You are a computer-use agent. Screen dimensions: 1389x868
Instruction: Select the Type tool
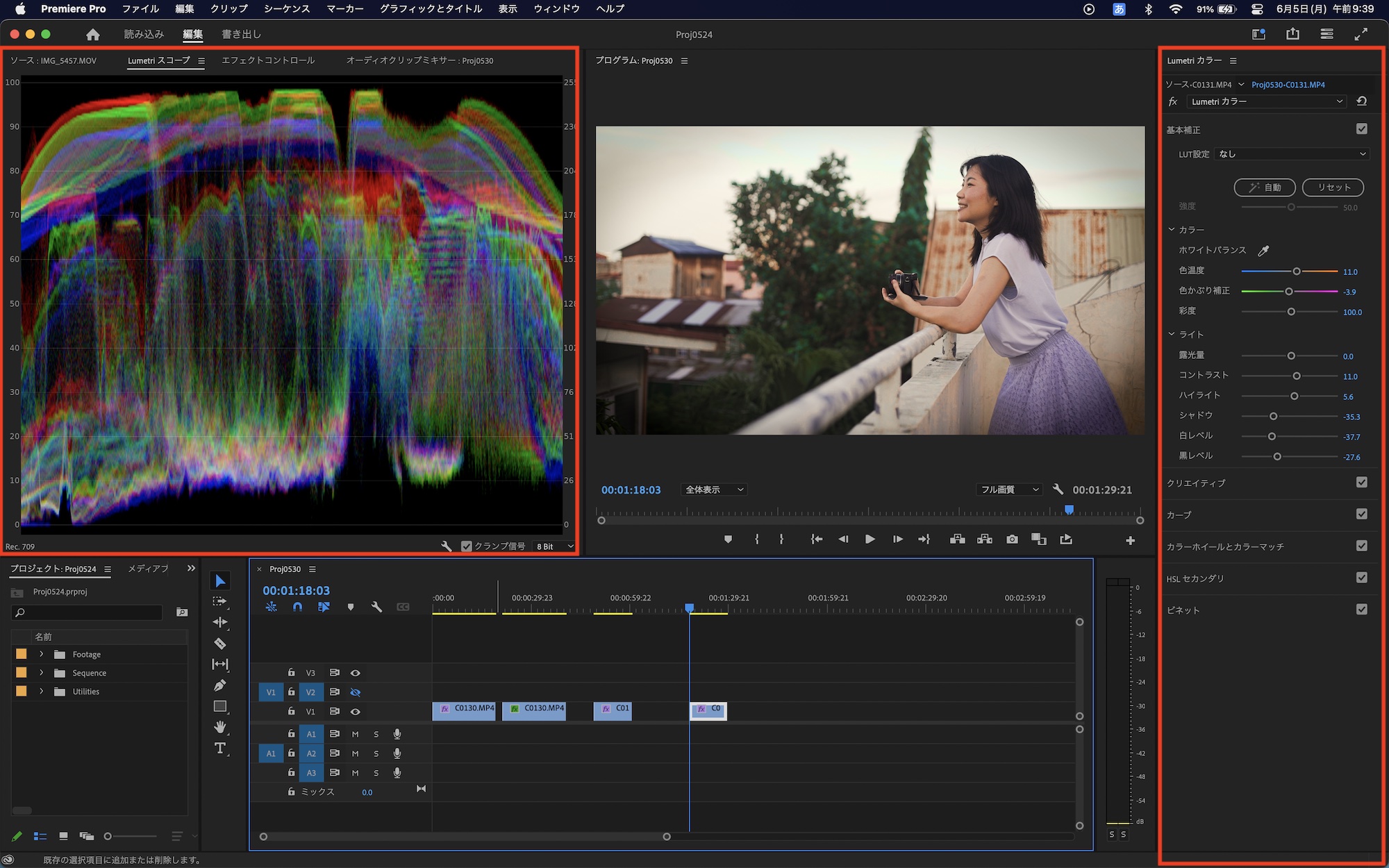tap(220, 748)
